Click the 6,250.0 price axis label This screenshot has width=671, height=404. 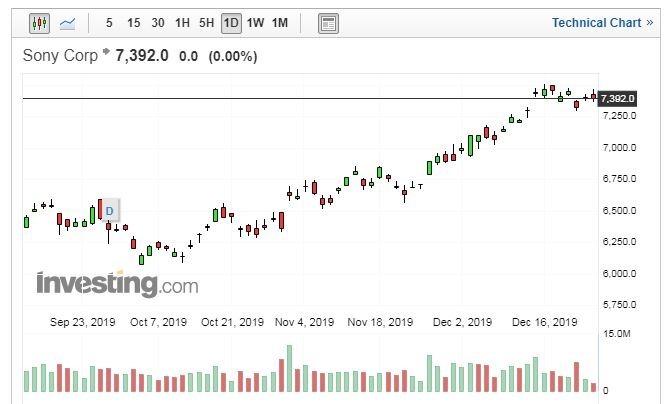619,241
